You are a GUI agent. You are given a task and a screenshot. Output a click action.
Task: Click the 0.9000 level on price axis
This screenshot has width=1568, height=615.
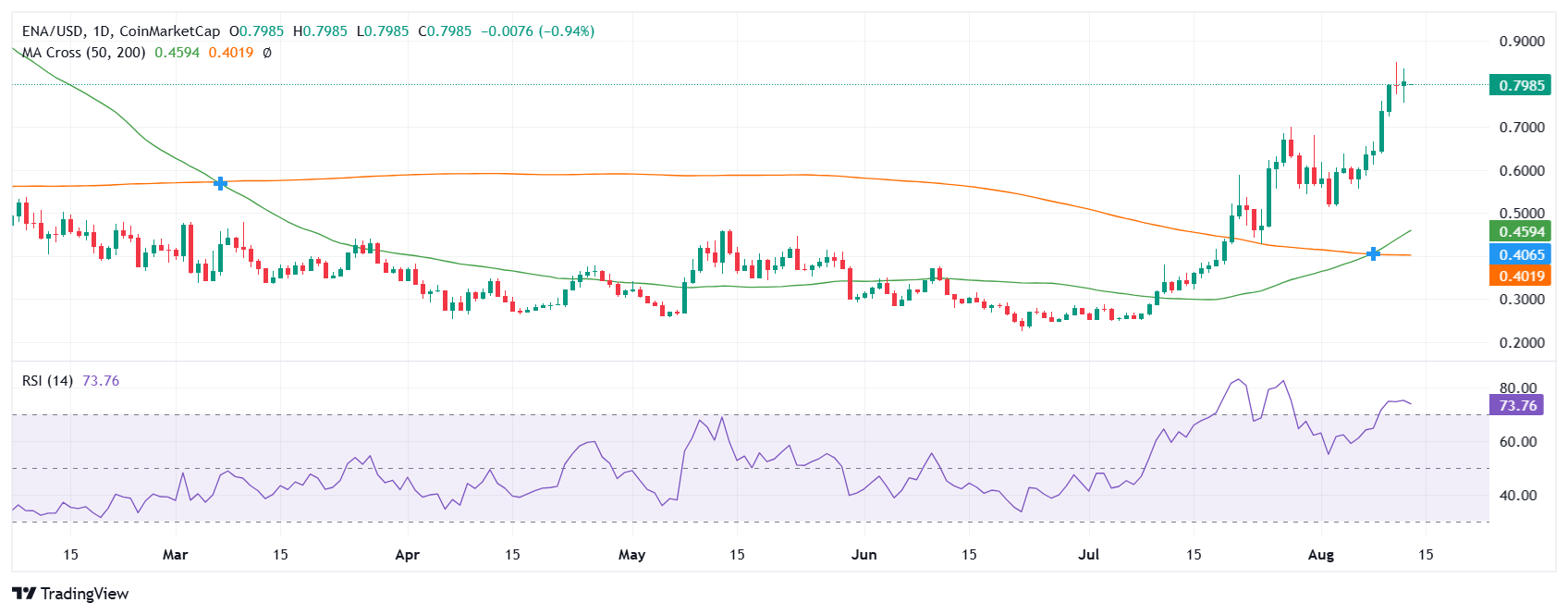pyautogui.click(x=1521, y=42)
